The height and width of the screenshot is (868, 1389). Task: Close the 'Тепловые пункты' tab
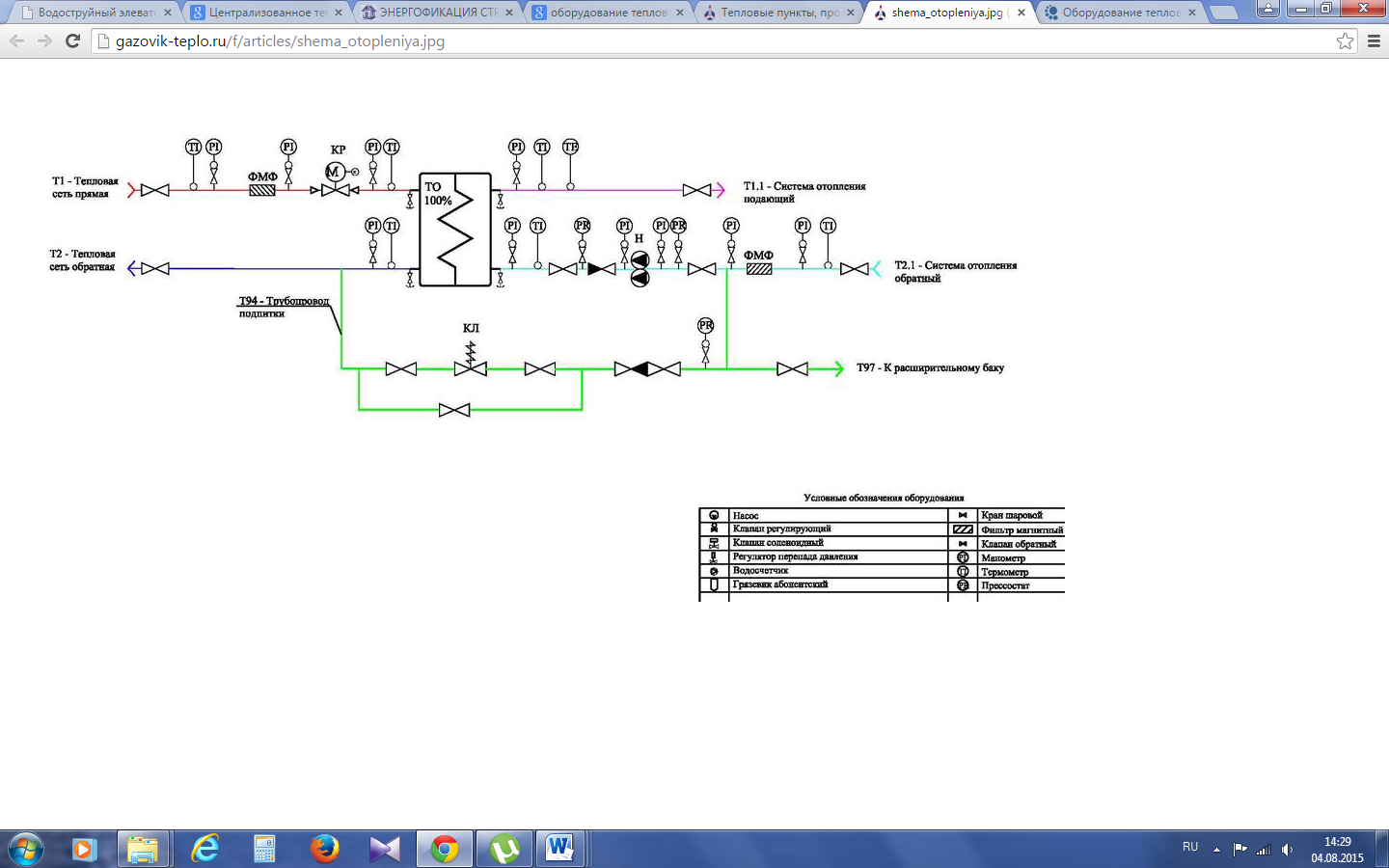click(x=851, y=13)
